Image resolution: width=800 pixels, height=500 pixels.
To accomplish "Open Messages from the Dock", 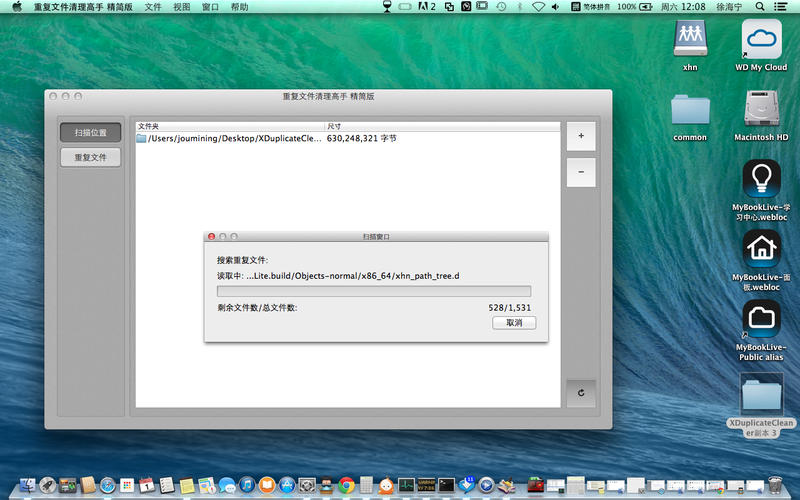I will click(x=227, y=485).
